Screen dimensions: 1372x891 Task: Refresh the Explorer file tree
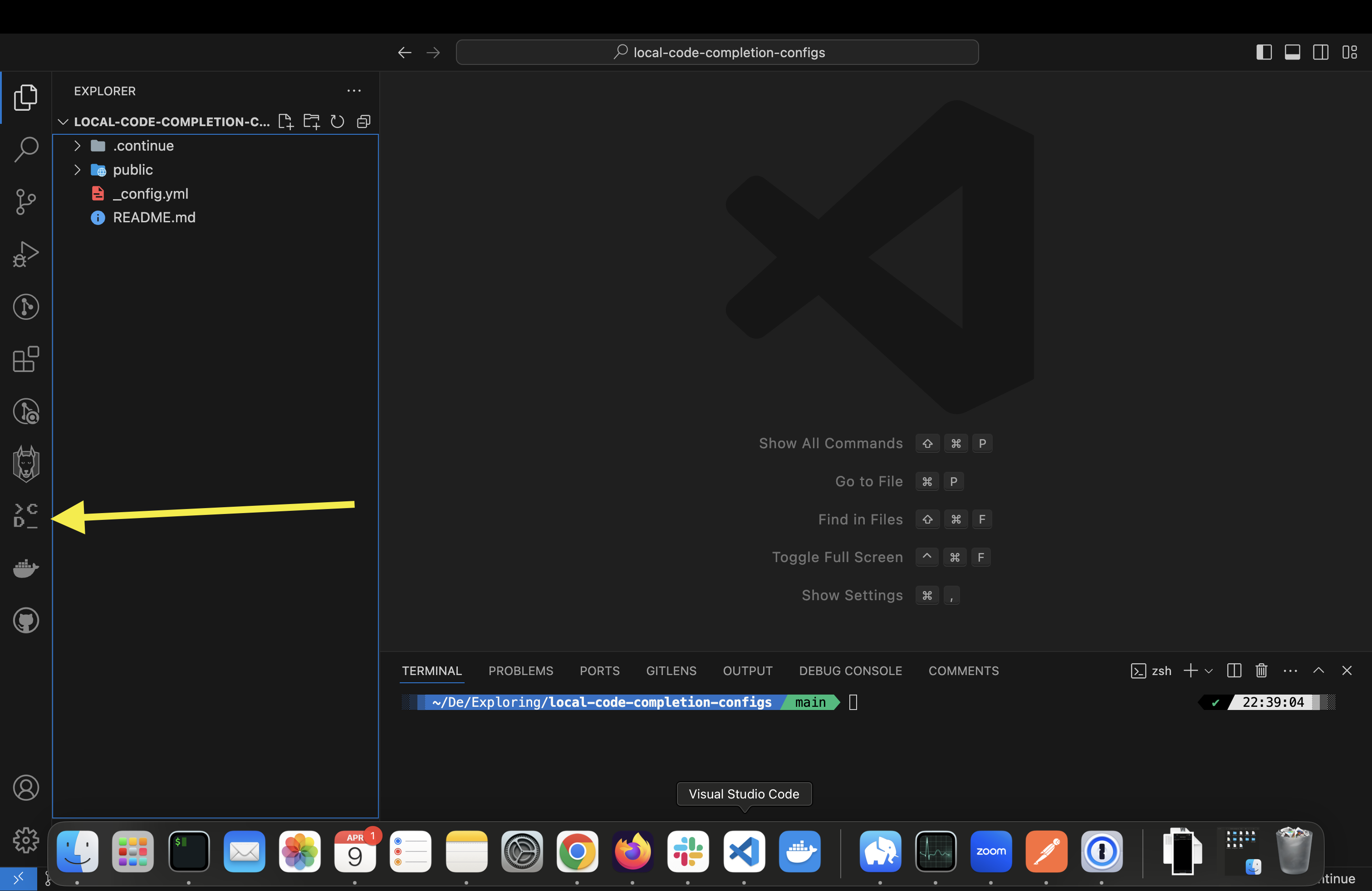(x=337, y=122)
